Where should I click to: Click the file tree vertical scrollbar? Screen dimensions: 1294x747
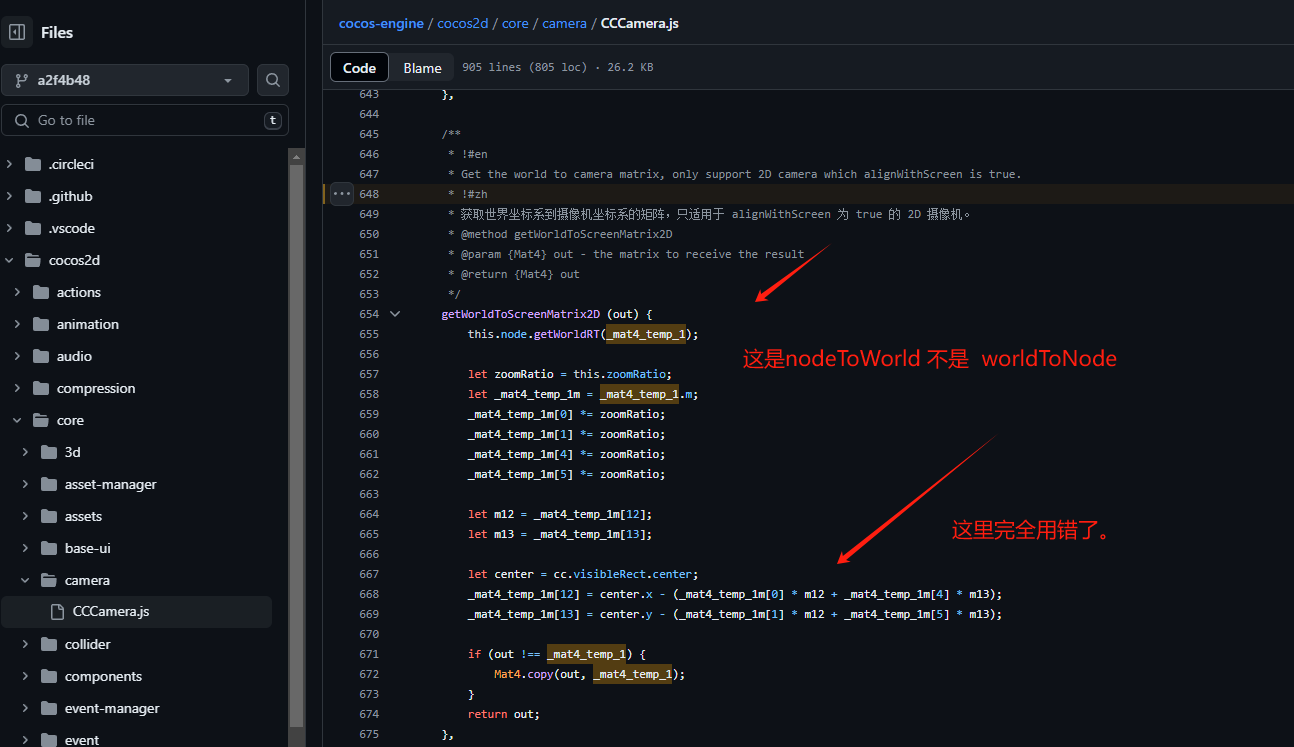click(x=296, y=447)
